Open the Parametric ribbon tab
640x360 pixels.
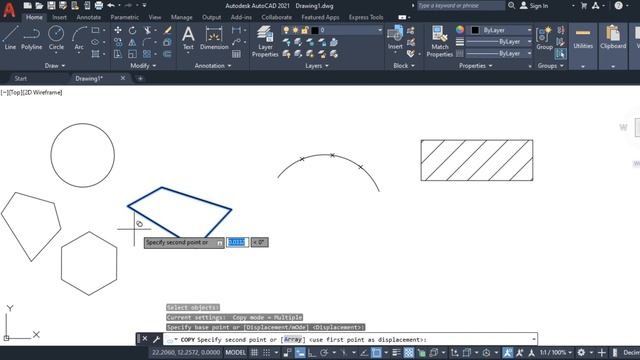[124, 17]
